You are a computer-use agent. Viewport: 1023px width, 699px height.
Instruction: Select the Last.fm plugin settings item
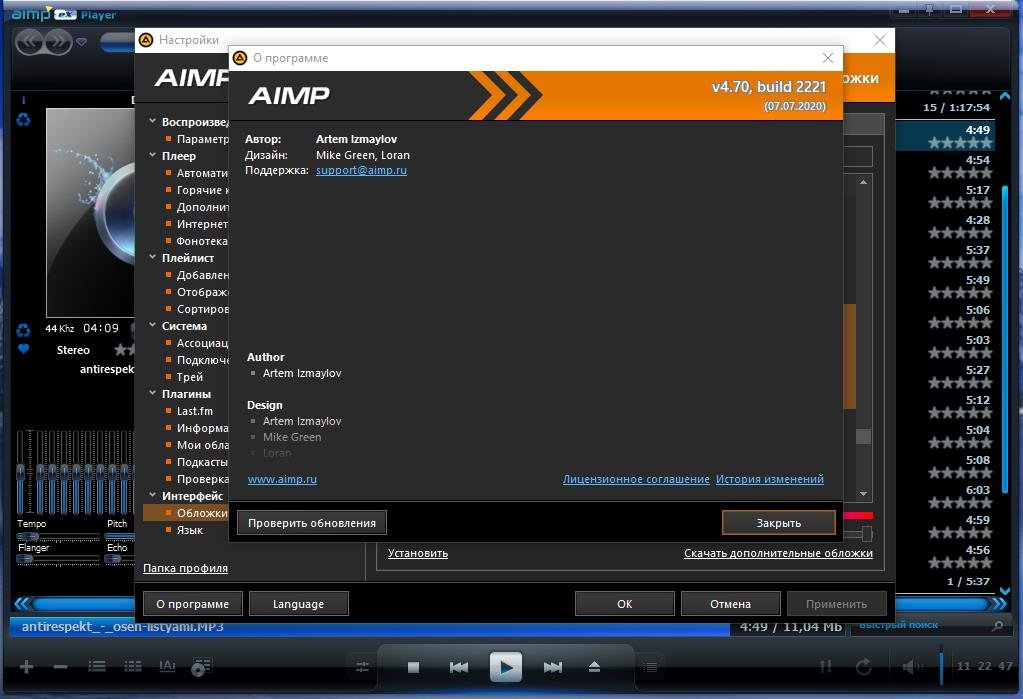point(194,411)
